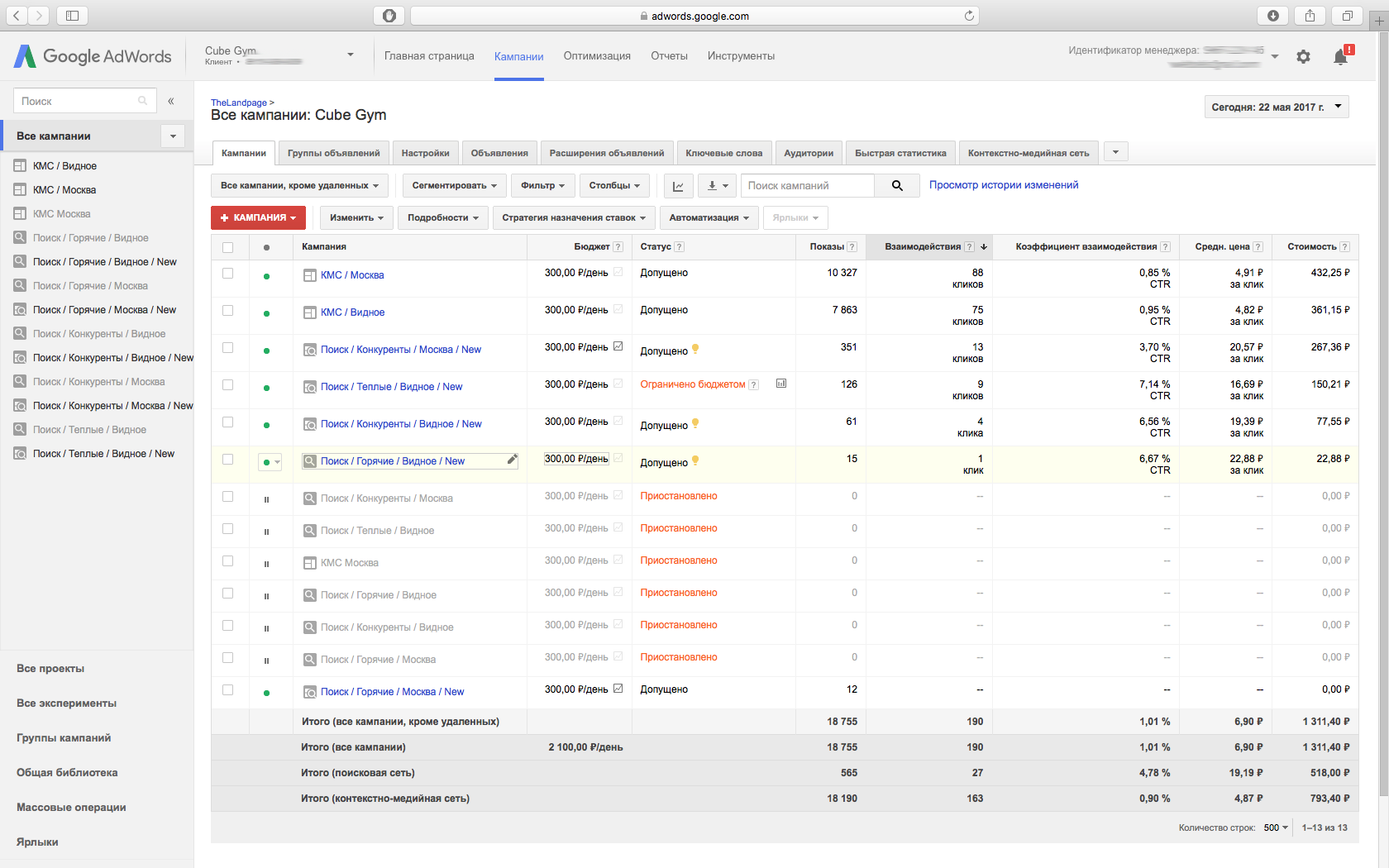Collapse the left sidebar with double-chevron
The height and width of the screenshot is (868, 1389).
click(x=171, y=101)
